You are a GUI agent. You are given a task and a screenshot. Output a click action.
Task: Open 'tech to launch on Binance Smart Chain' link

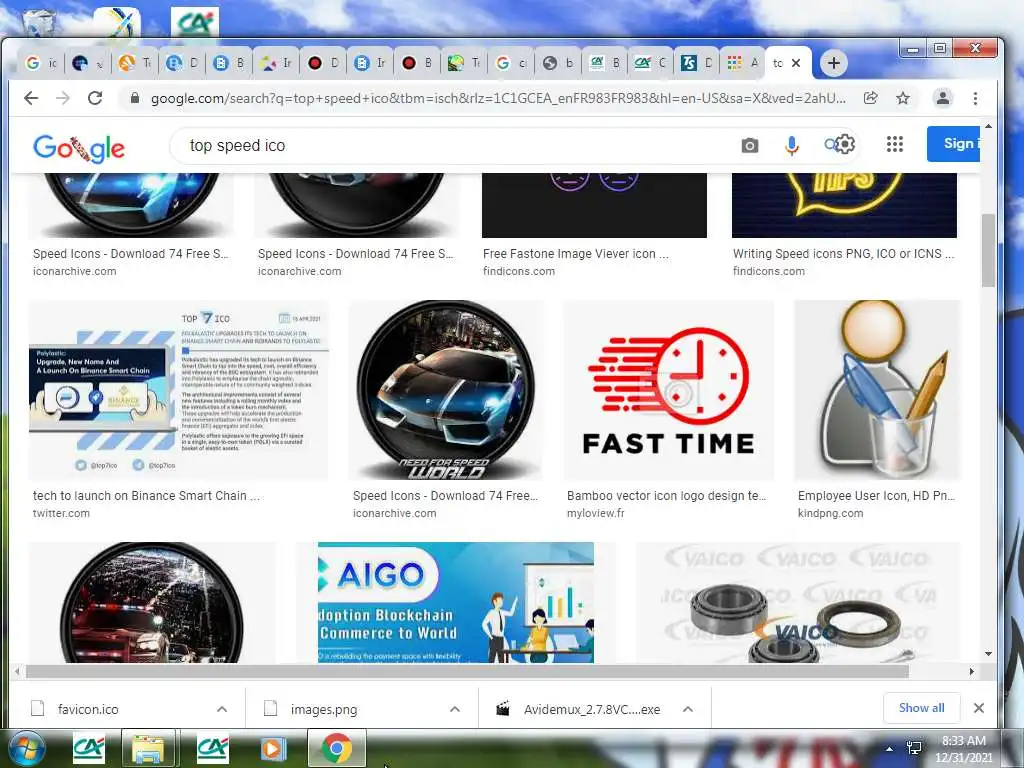pyautogui.click(x=146, y=496)
